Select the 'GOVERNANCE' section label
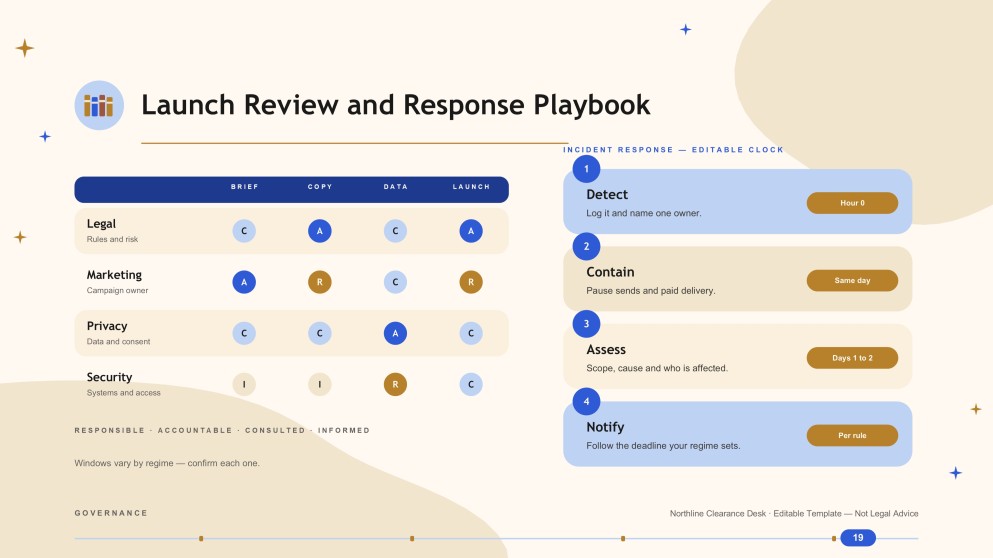Screen dimensions: 993x558 click(111, 513)
